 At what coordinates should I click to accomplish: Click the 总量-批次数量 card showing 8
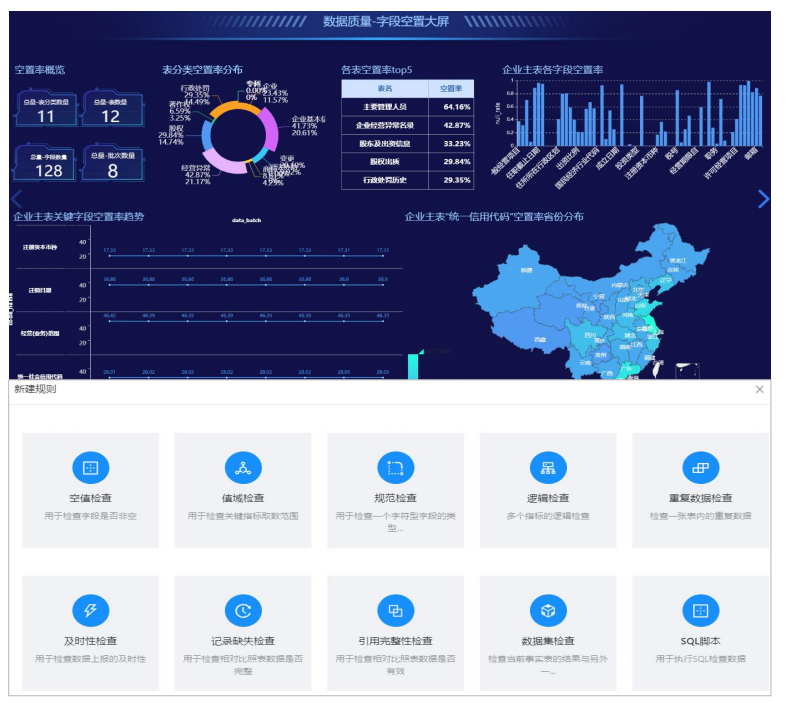coord(113,163)
